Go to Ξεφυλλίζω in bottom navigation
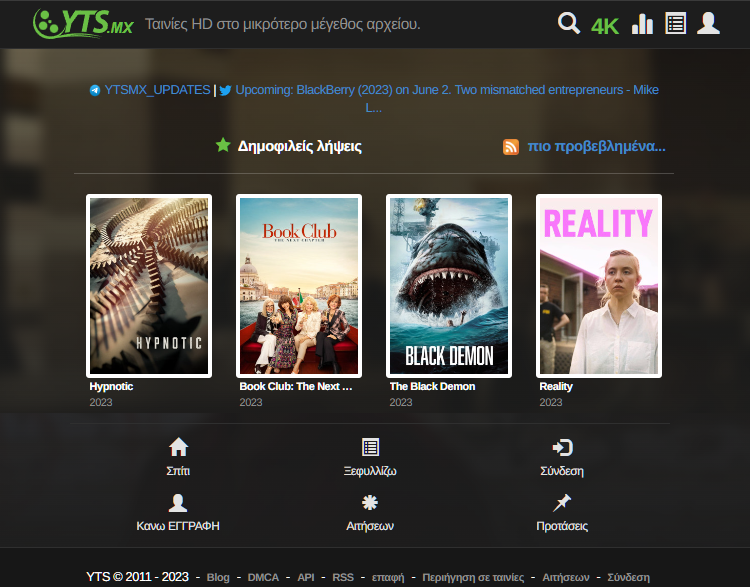Viewport: 750px width, 587px height. (370, 471)
